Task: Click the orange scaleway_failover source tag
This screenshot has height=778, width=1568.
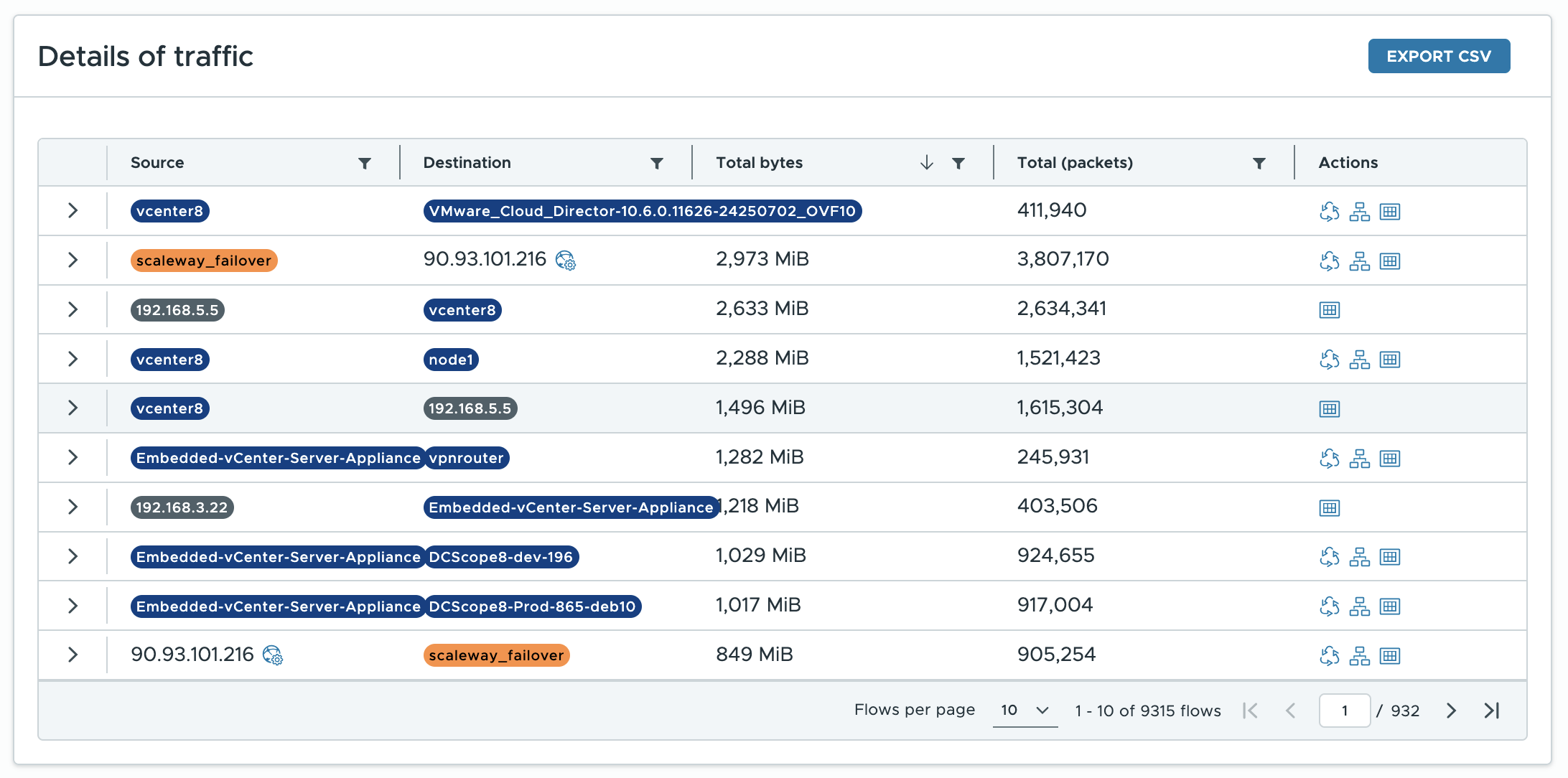Action: [x=204, y=261]
